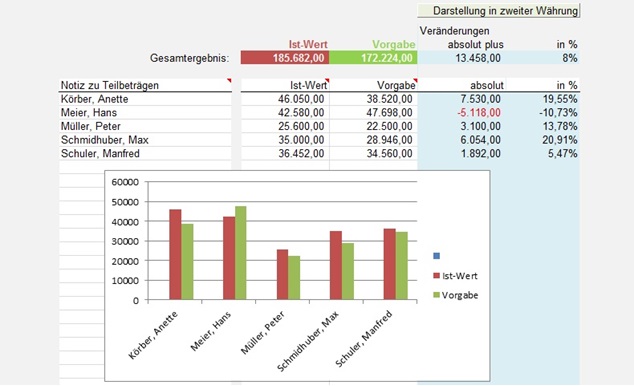Select the blue blank legend marker in chart
634x386 pixels.
[436, 256]
